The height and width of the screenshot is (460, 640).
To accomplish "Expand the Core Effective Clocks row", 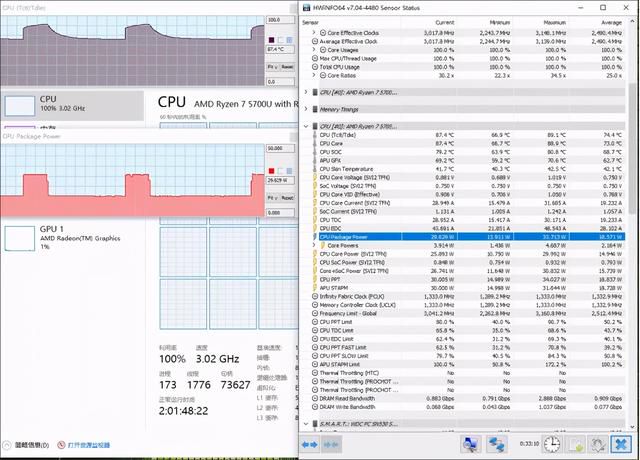I will pyautogui.click(x=313, y=33).
